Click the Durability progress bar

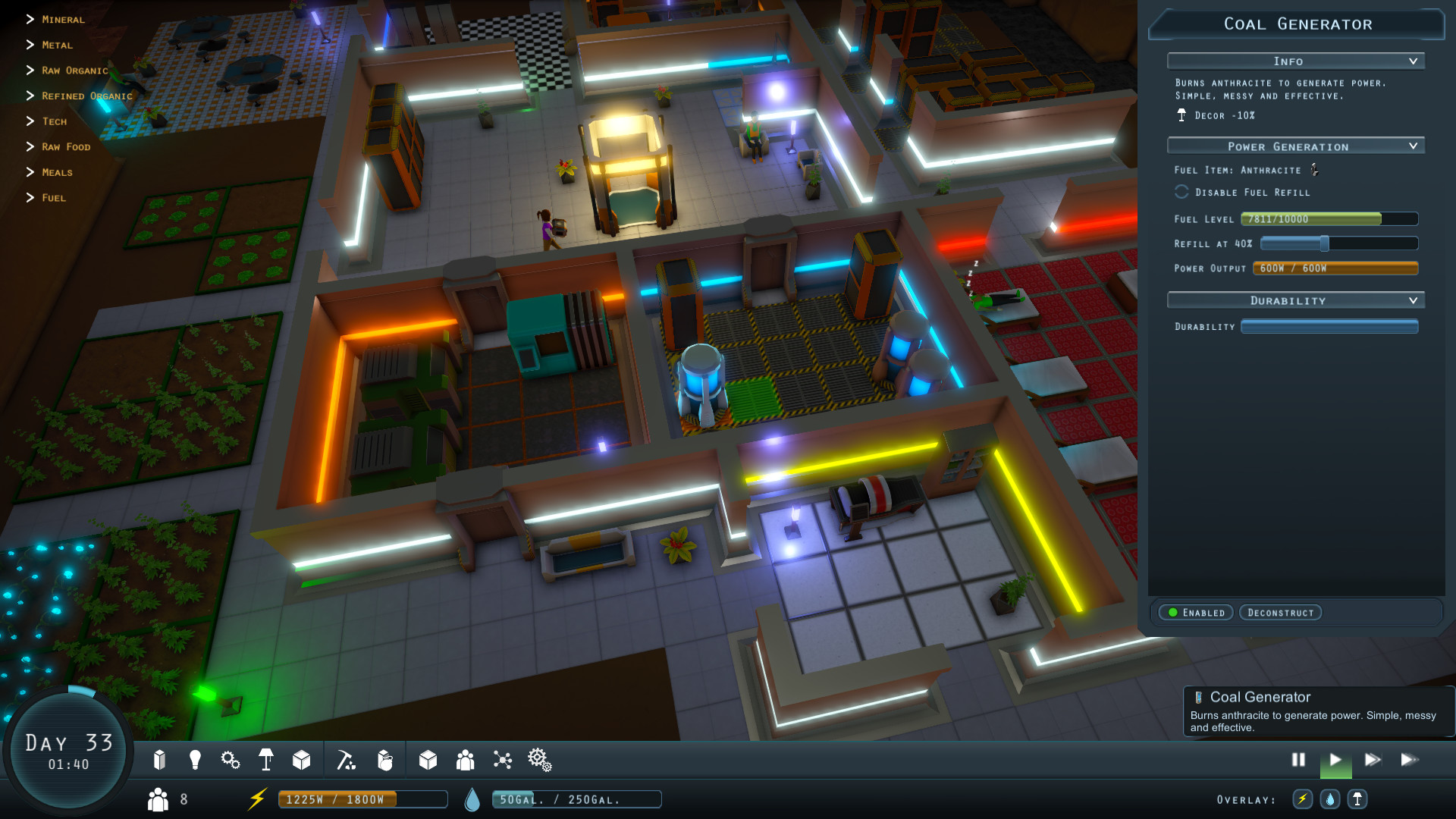(x=1329, y=327)
